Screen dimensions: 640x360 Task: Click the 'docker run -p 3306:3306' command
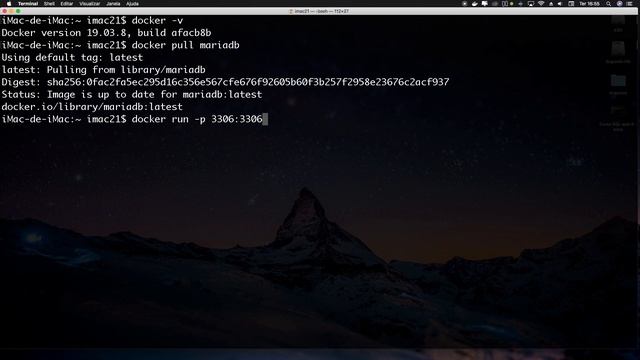197,119
